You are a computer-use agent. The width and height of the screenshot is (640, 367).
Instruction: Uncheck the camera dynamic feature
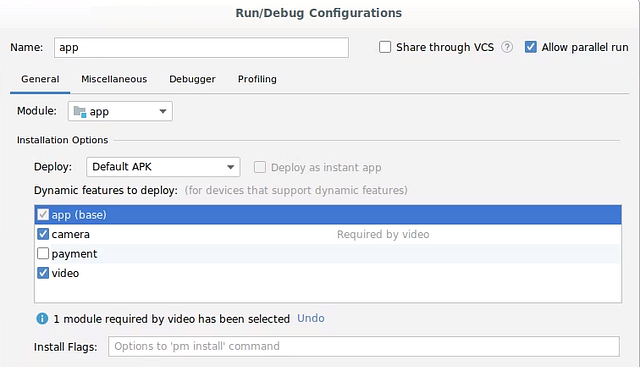(x=43, y=234)
